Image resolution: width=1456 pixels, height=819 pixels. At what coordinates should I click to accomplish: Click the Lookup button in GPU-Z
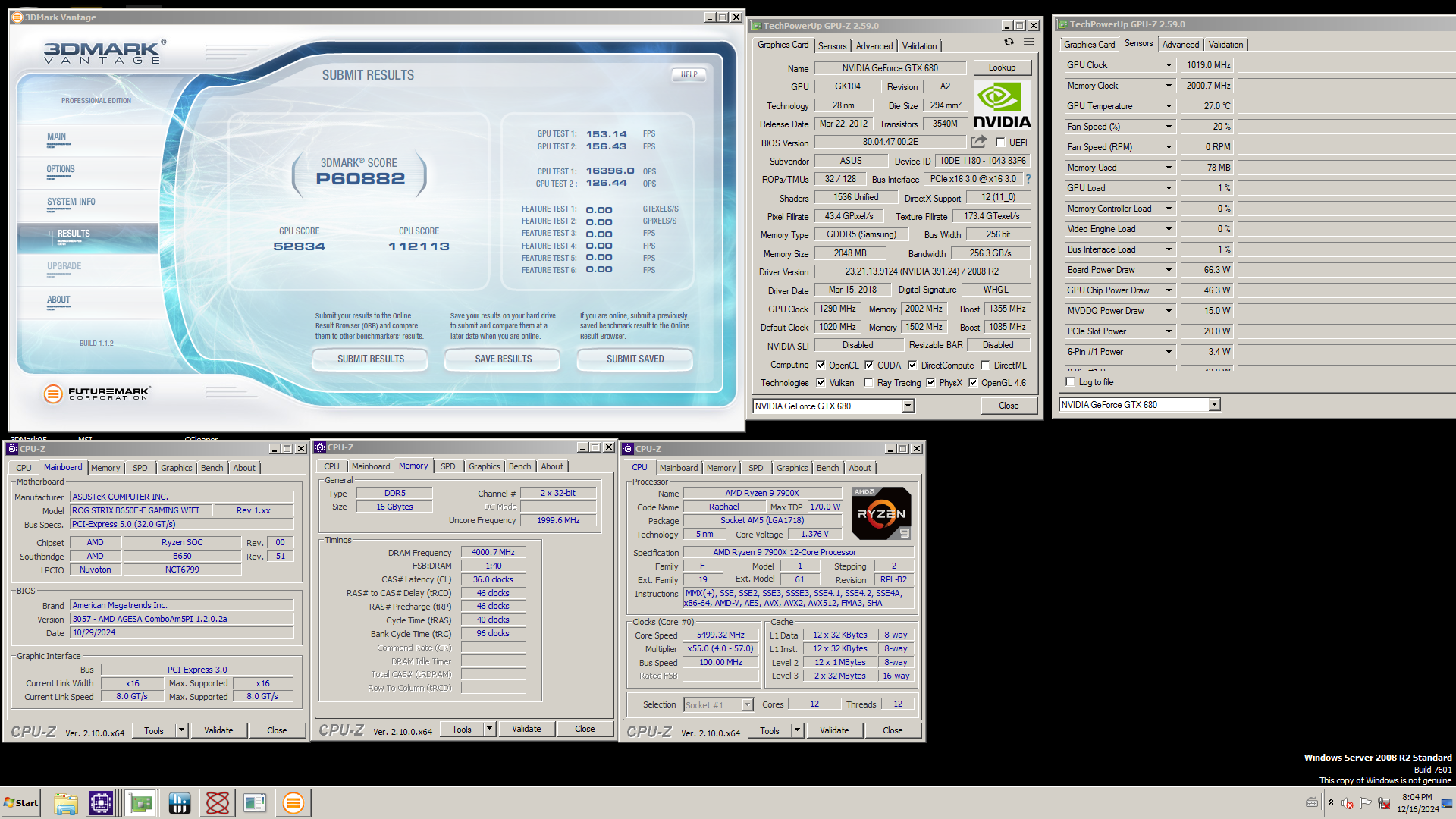coord(1002,67)
